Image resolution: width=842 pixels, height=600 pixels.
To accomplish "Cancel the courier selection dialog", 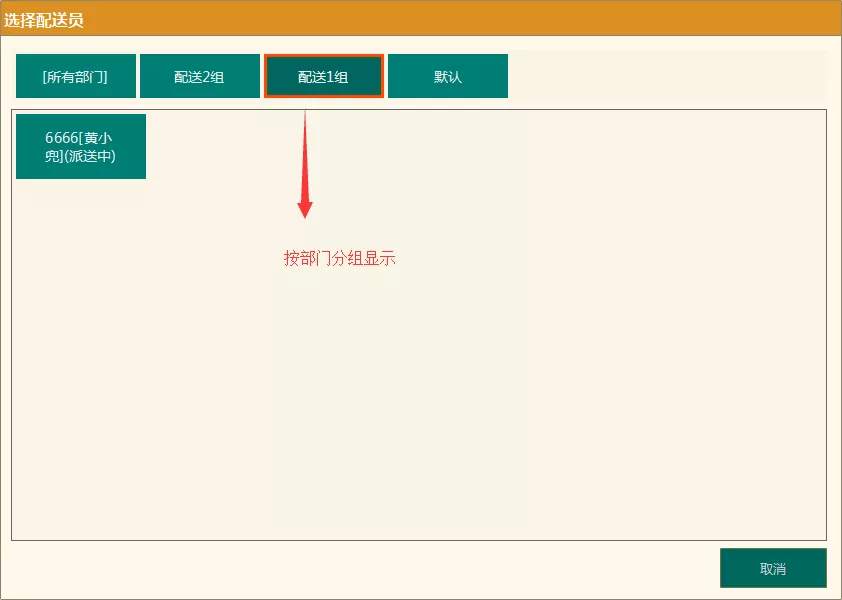I will (x=772, y=568).
